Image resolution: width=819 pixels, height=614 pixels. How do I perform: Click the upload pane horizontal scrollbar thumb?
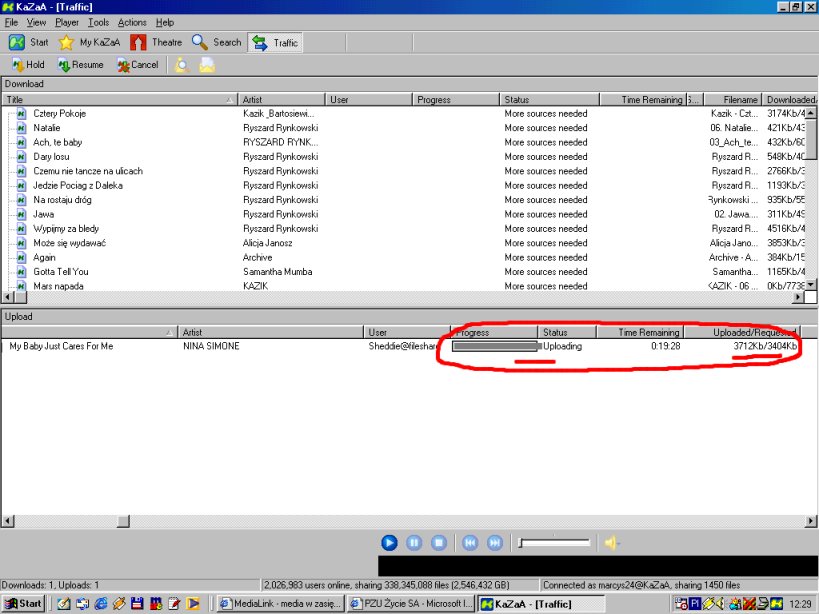coord(123,521)
